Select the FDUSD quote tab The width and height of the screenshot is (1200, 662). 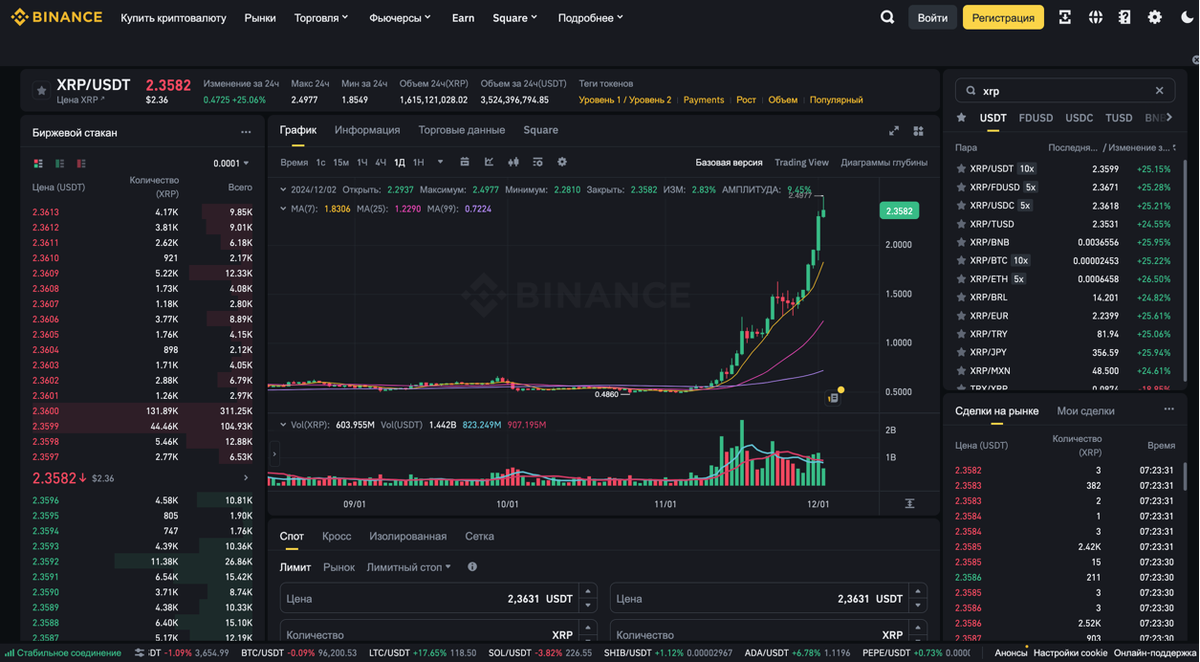tap(1036, 118)
